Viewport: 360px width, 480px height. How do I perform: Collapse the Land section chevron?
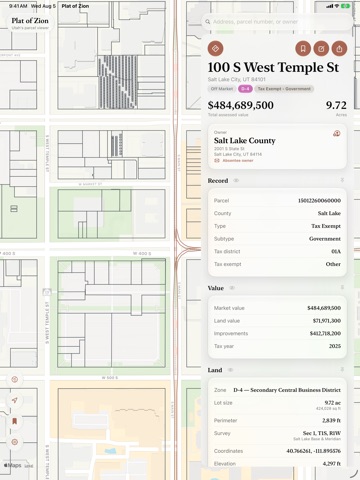[342, 369]
